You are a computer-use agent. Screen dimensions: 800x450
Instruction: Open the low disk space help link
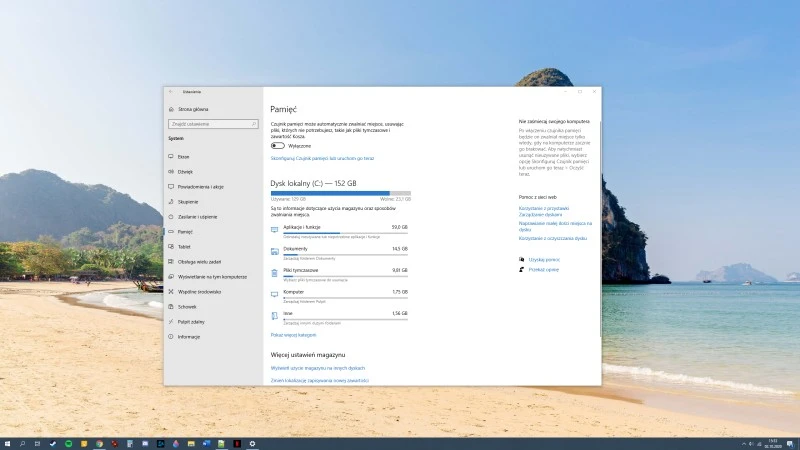555,227
